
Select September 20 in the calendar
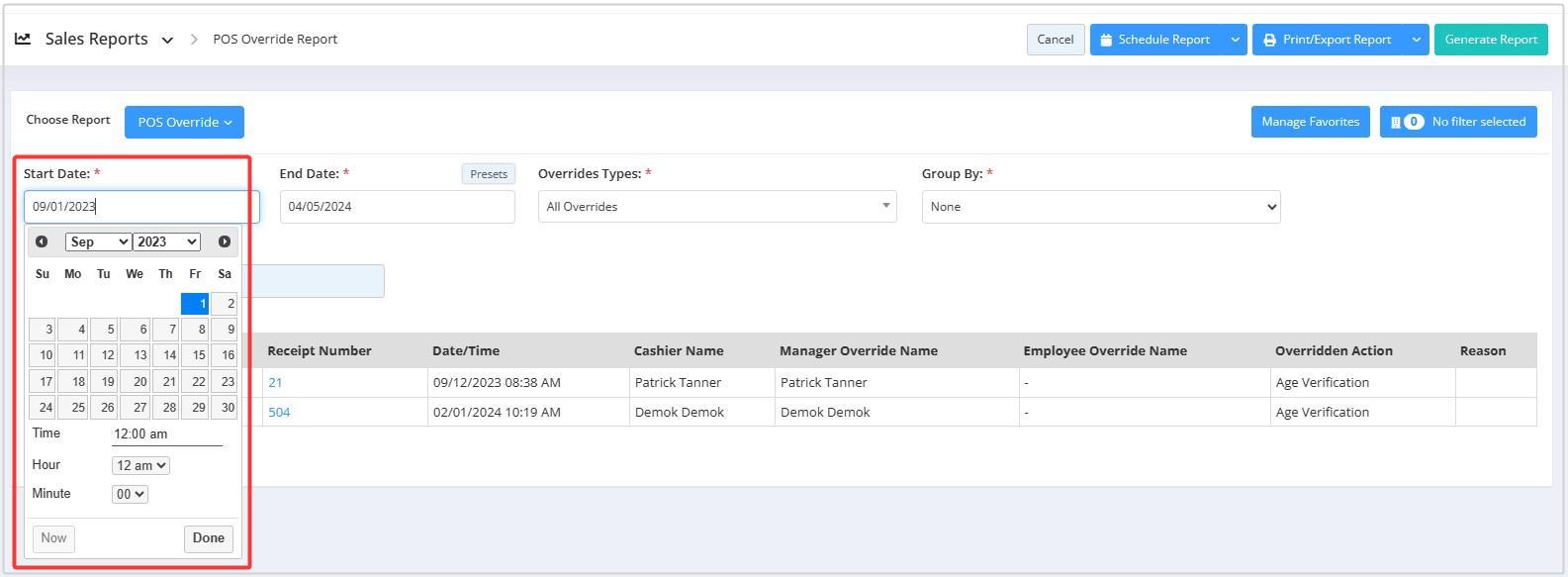click(135, 381)
